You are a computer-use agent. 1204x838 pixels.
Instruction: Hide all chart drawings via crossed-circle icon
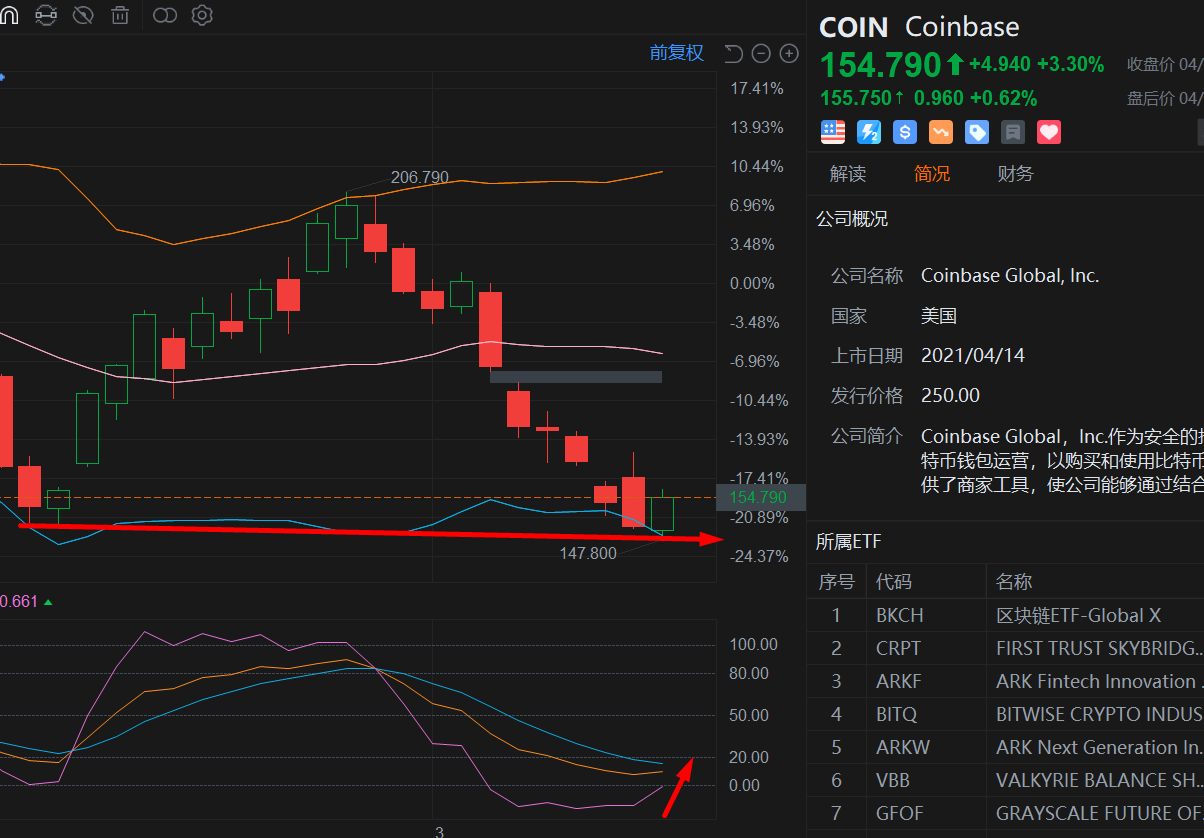pos(83,15)
